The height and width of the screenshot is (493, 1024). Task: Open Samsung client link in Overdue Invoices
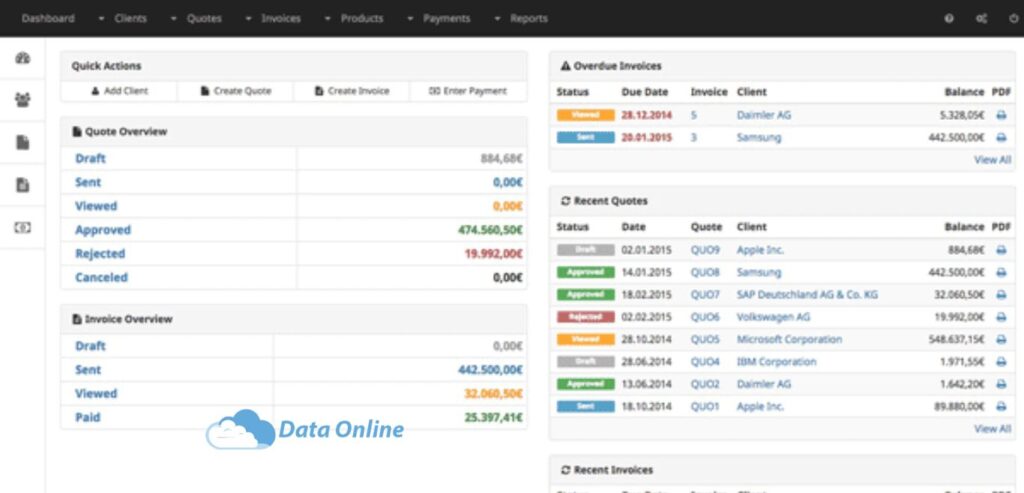(759, 138)
